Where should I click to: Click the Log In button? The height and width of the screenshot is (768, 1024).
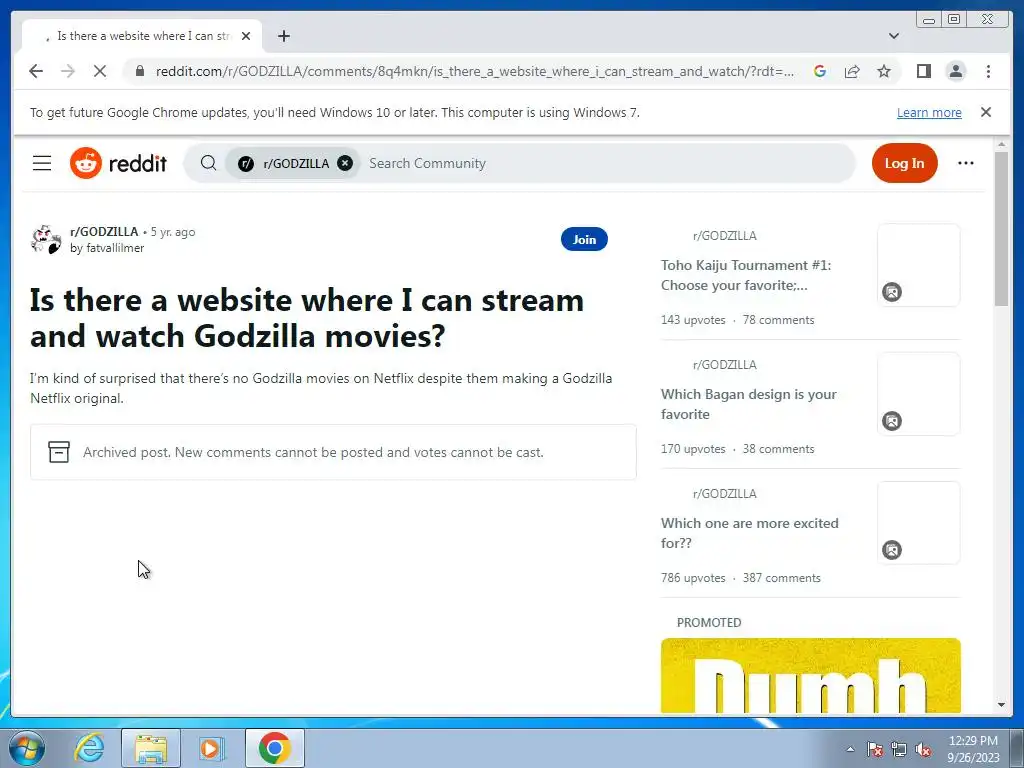904,163
